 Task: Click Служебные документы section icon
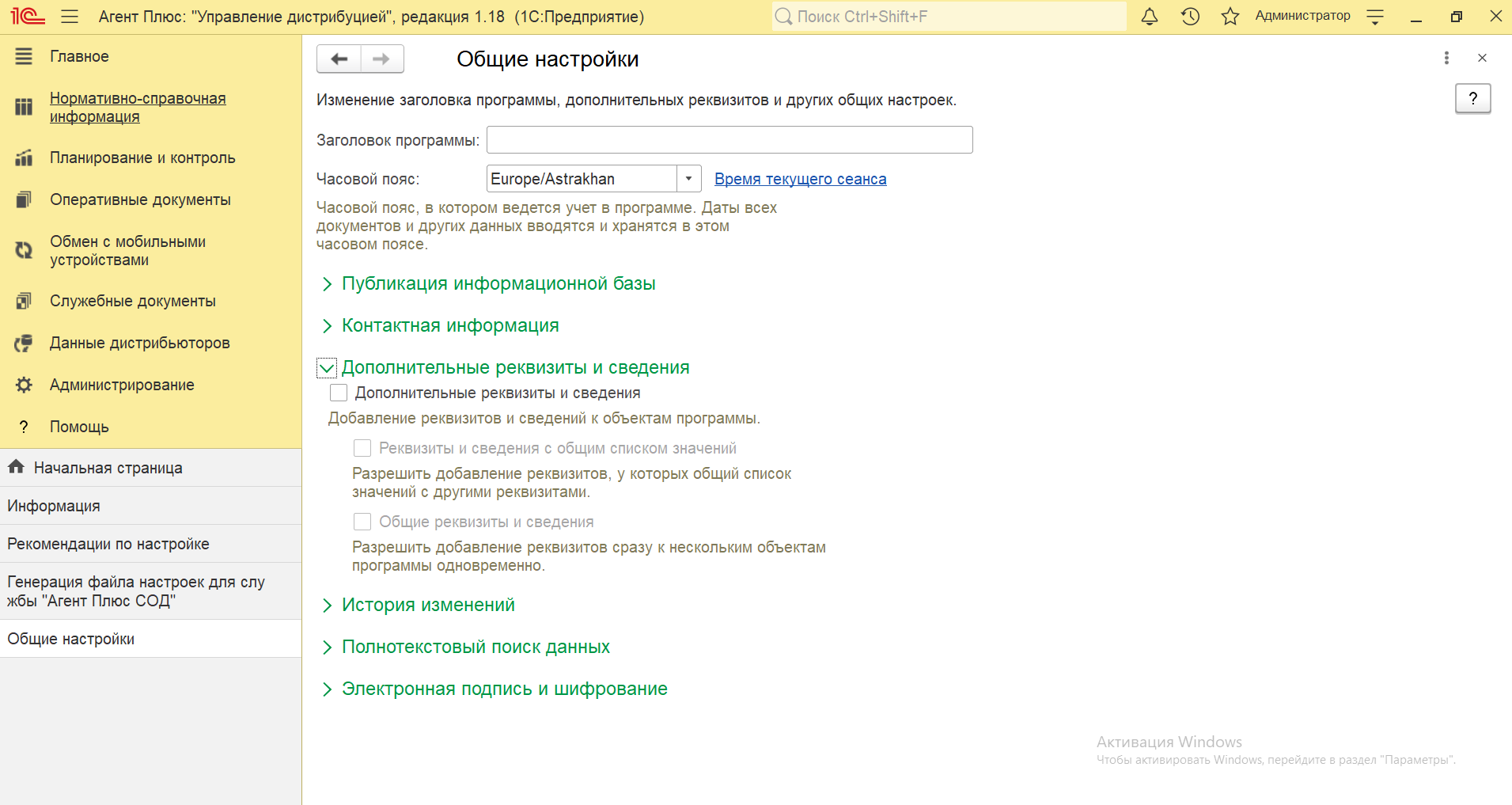(24, 301)
